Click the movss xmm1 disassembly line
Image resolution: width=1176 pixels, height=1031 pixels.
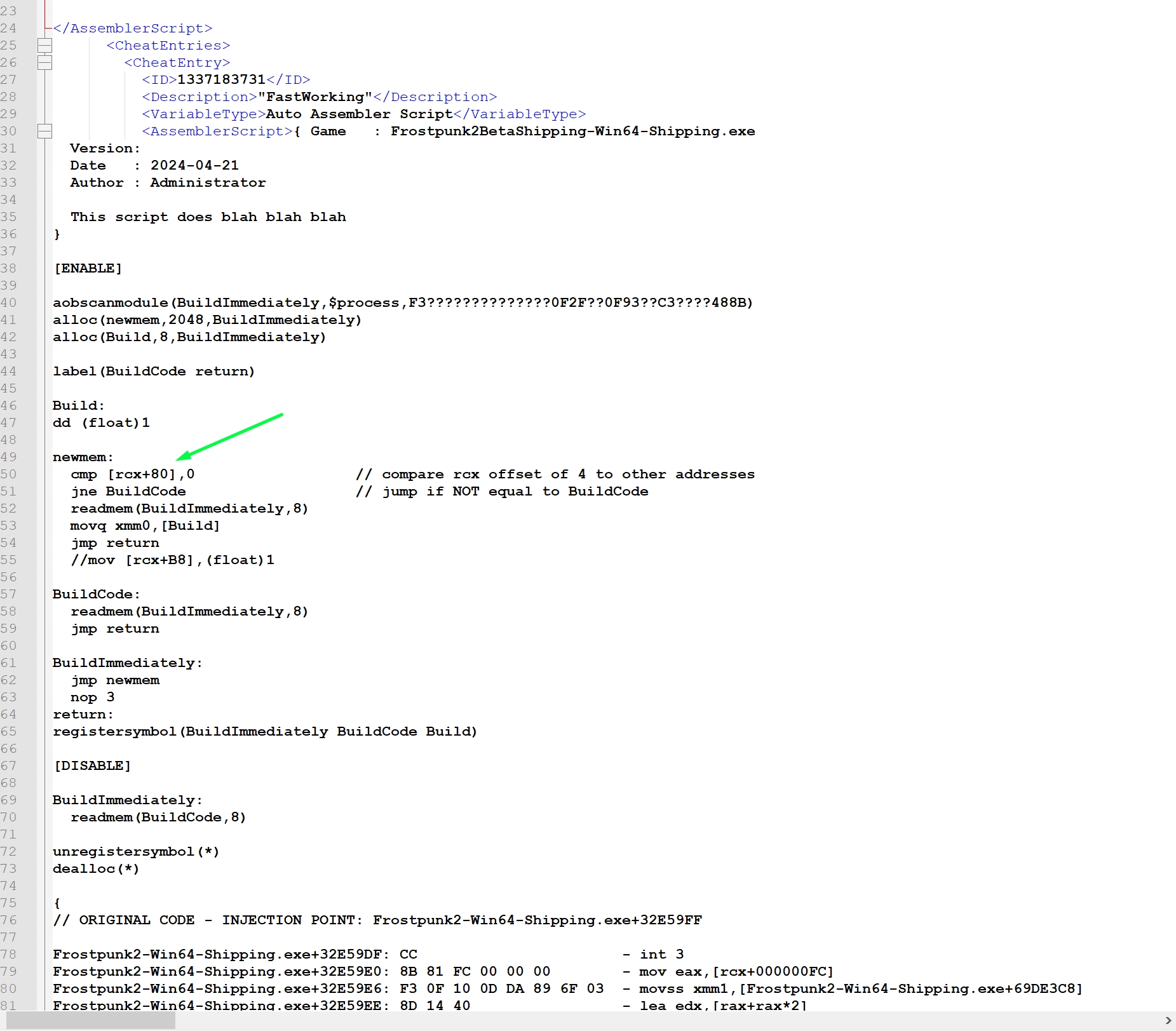click(x=567, y=989)
